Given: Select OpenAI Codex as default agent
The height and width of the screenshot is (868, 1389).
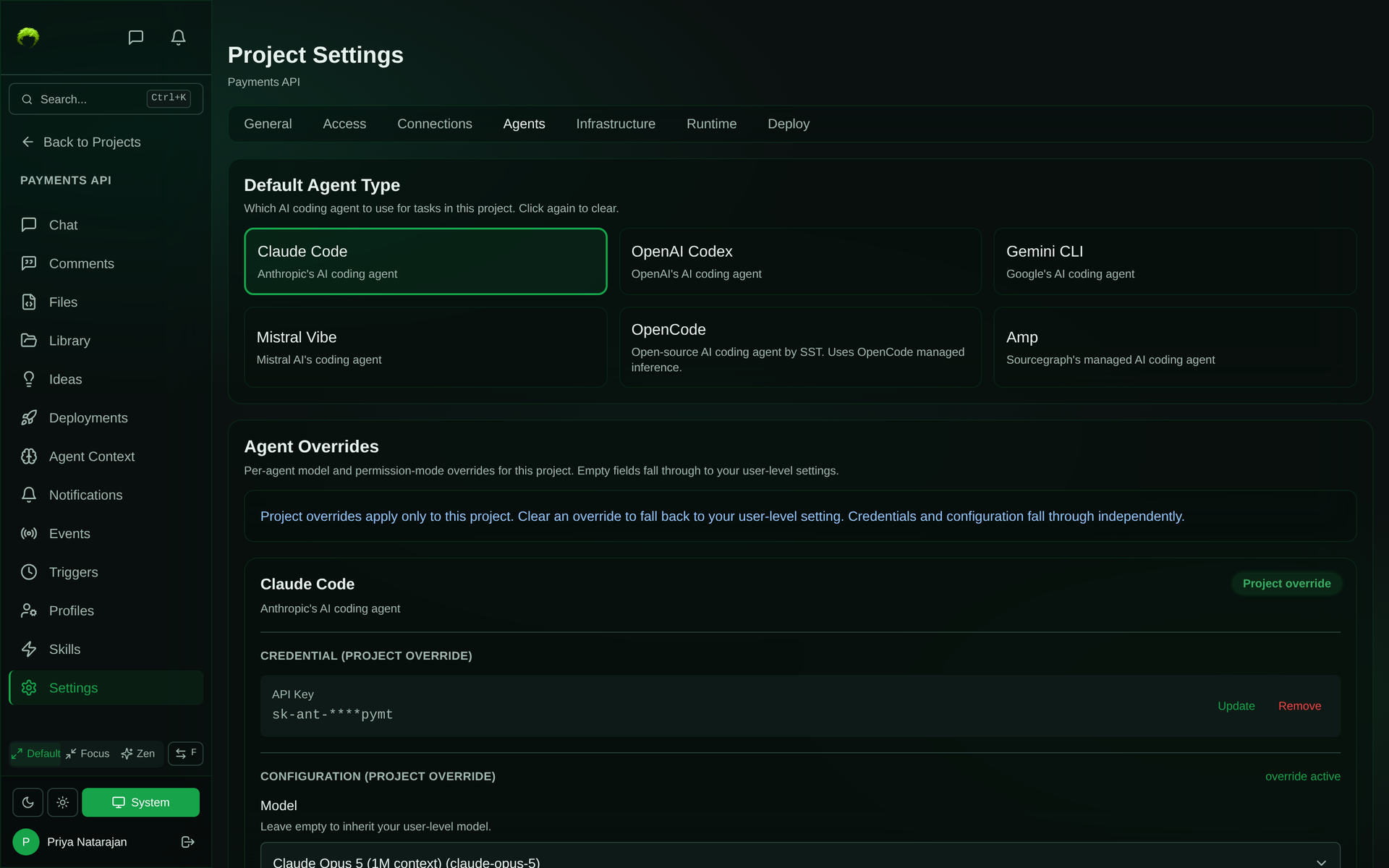Looking at the screenshot, I should [800, 261].
